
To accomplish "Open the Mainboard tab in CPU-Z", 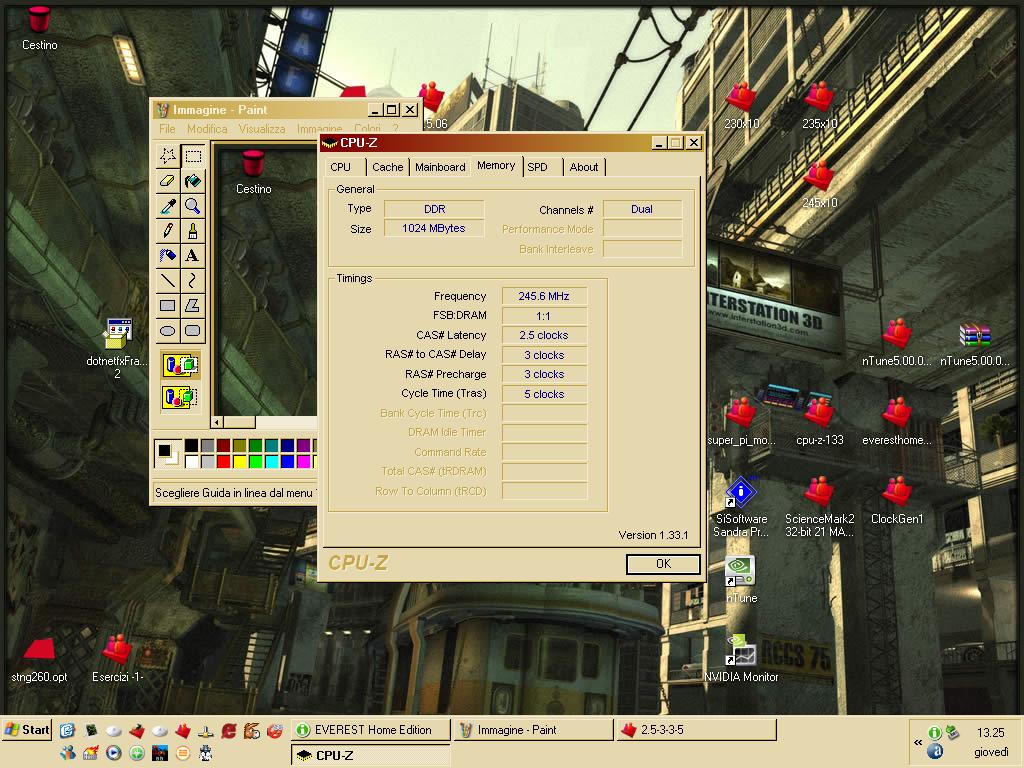I will point(440,167).
